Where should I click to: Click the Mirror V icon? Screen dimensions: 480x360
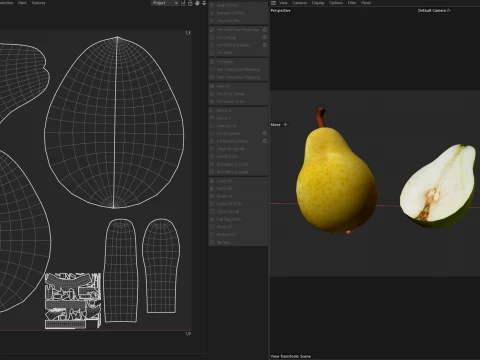point(212,118)
